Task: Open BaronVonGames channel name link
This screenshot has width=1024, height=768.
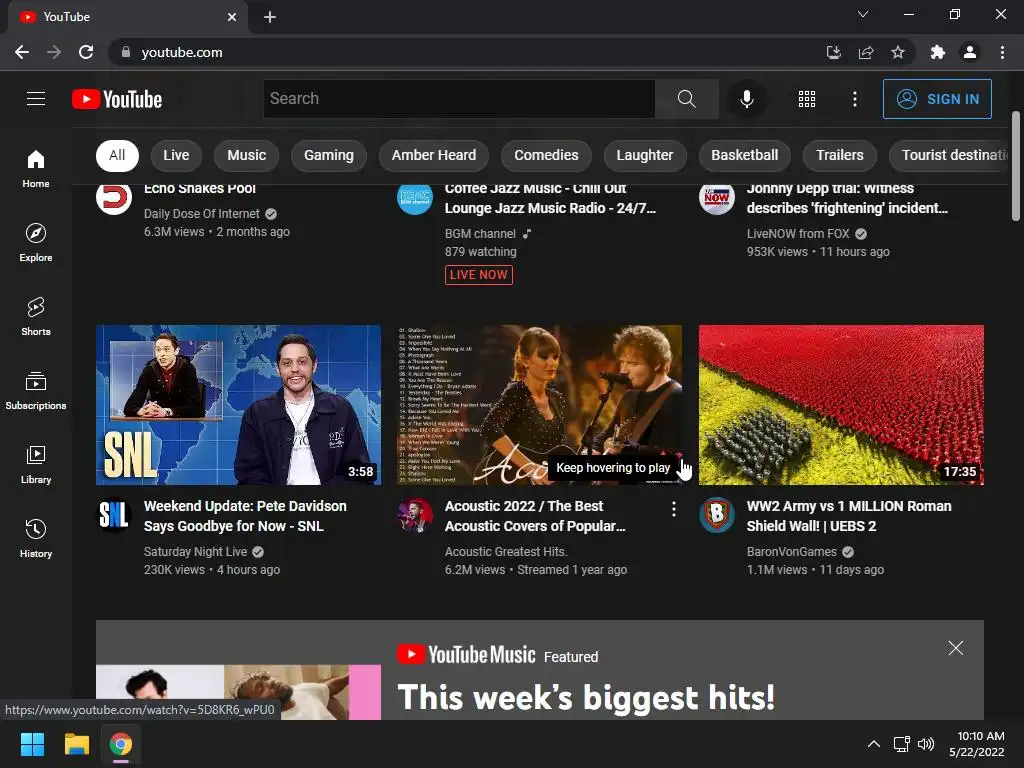Action: point(792,552)
